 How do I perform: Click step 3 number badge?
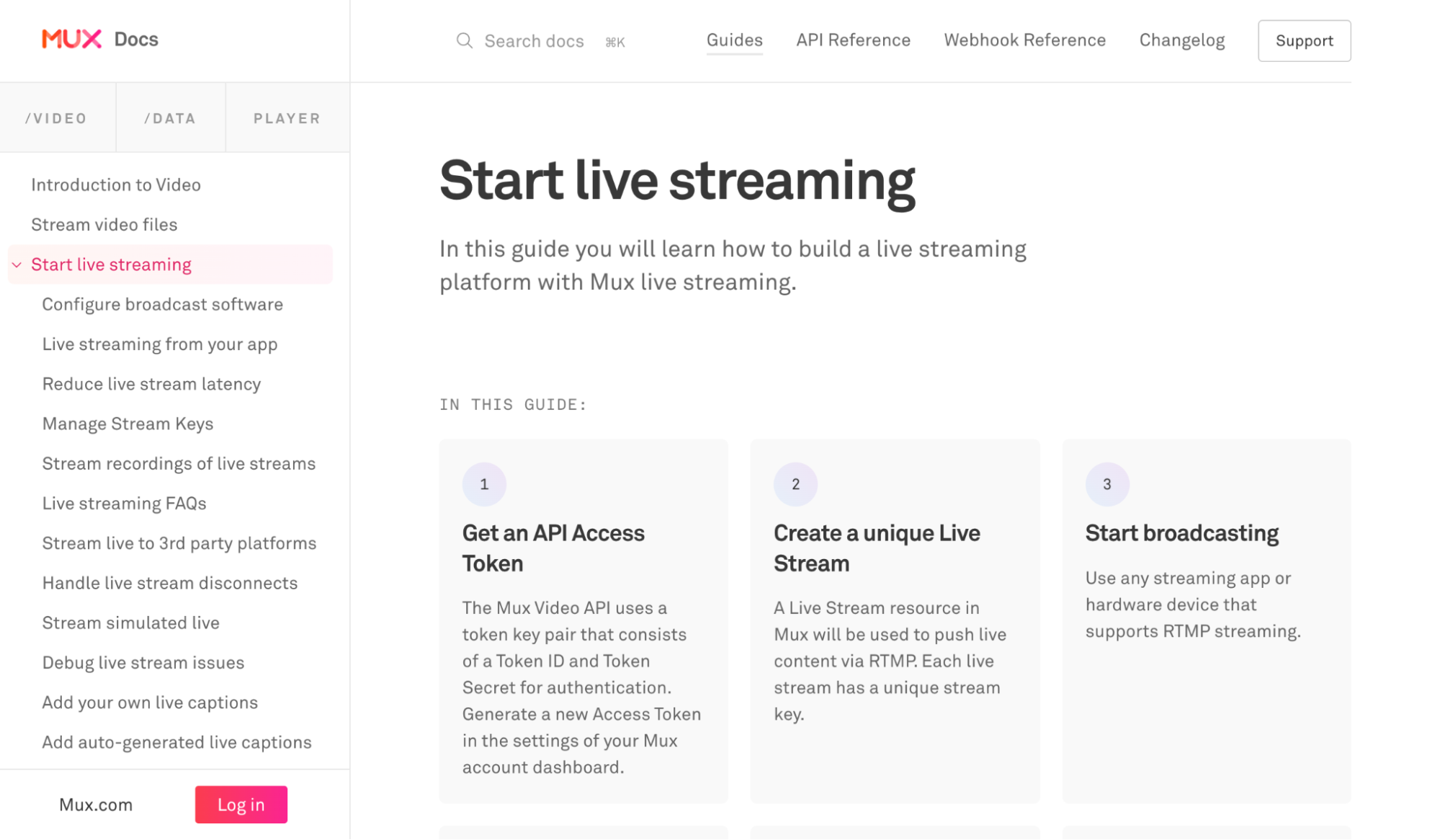1107,484
